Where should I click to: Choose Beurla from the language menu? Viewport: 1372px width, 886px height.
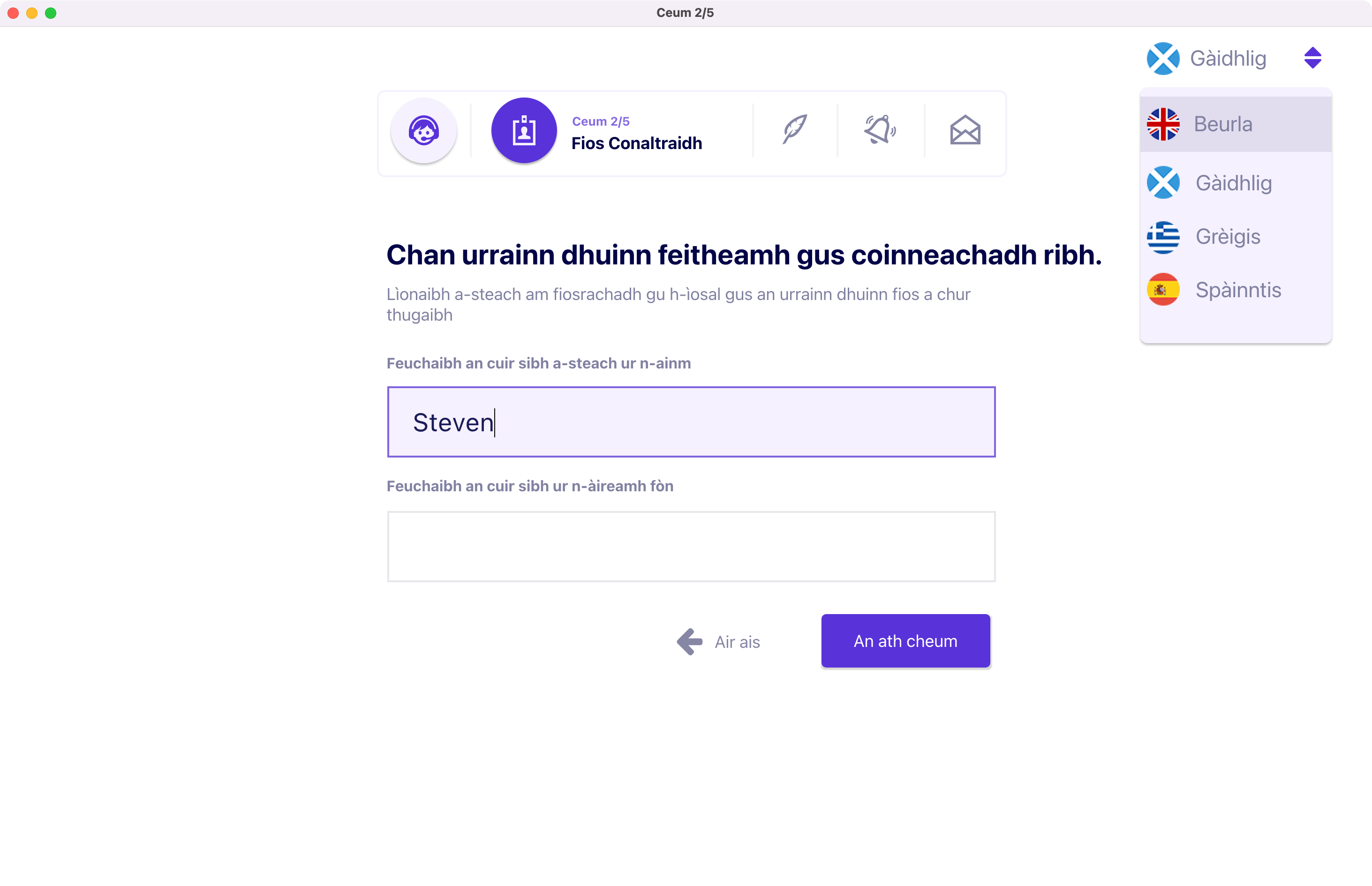(1223, 124)
